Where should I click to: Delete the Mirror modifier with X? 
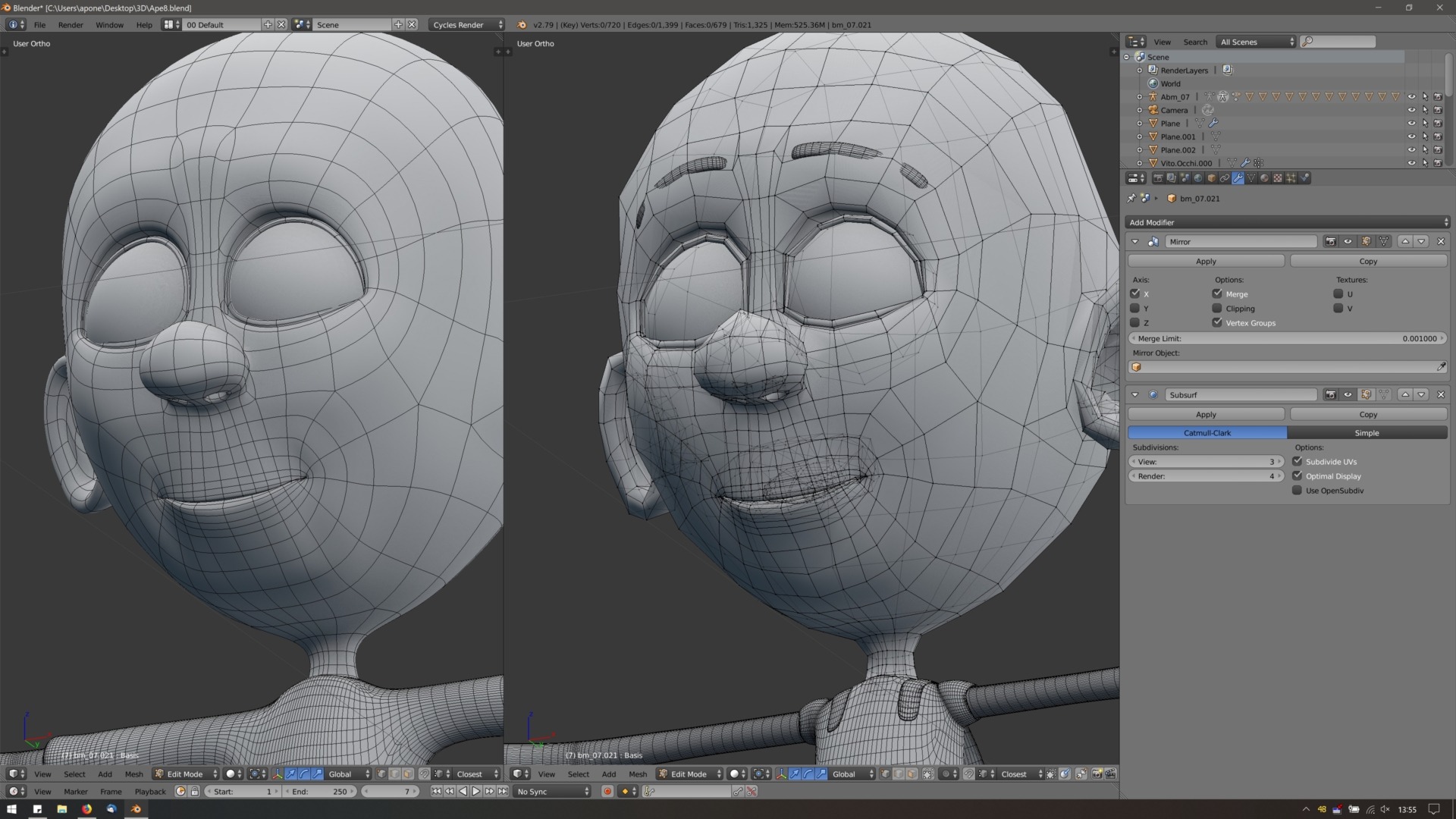click(x=1441, y=242)
